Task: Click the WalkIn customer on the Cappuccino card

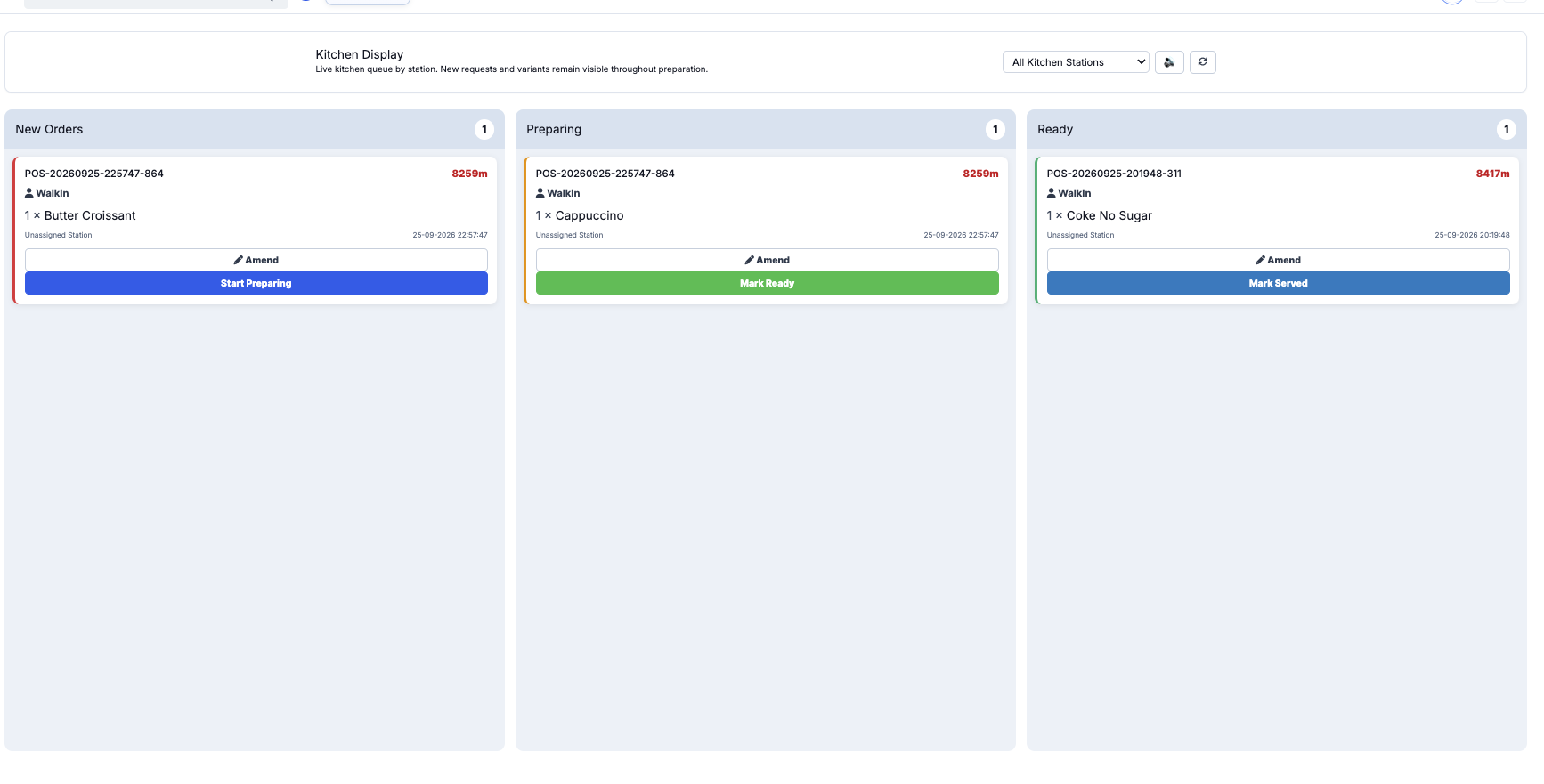Action: [558, 193]
